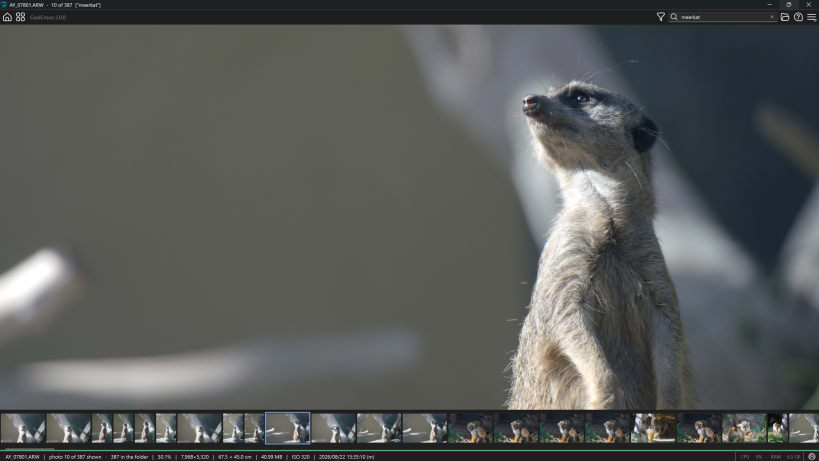This screenshot has height=461, width=819.
Task: Select the first meerkat thumbnail in filmstrip
Action: [x=23, y=428]
